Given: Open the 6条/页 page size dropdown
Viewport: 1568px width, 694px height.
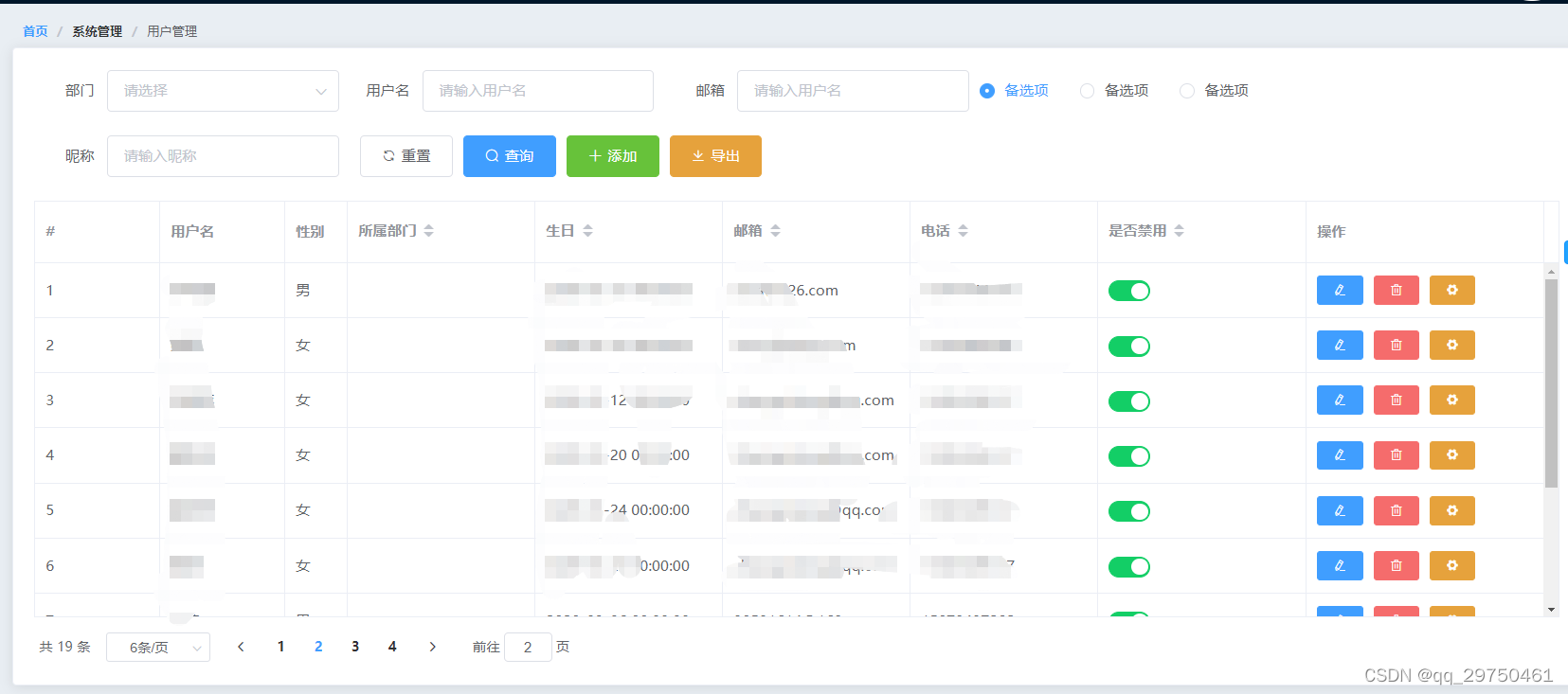Looking at the screenshot, I should click(x=158, y=648).
